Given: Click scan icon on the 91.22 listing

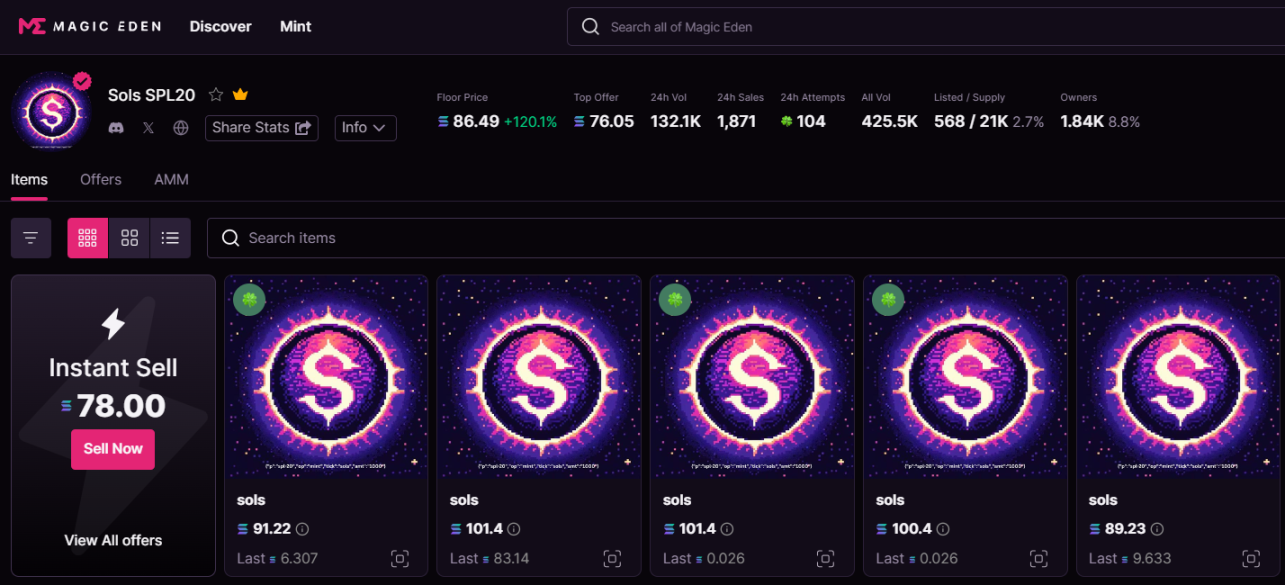Looking at the screenshot, I should click(x=400, y=559).
